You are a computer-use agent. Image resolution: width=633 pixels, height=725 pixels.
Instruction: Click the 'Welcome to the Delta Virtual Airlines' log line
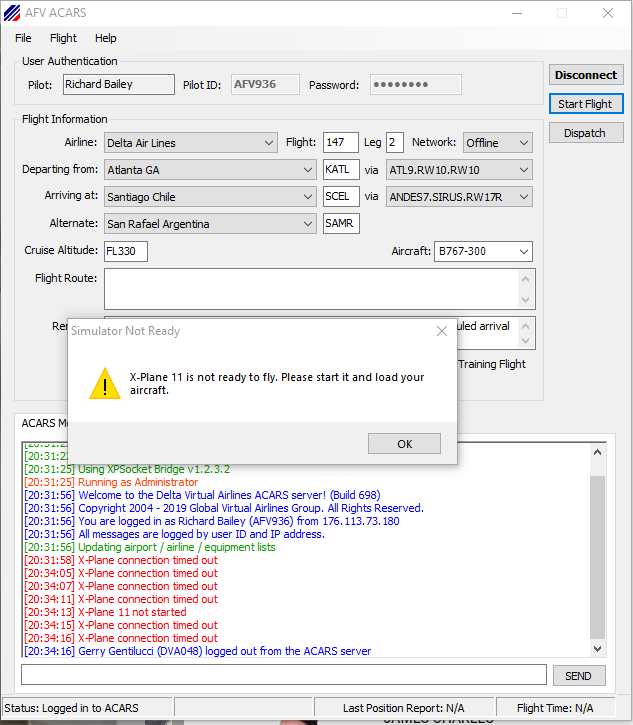point(202,495)
